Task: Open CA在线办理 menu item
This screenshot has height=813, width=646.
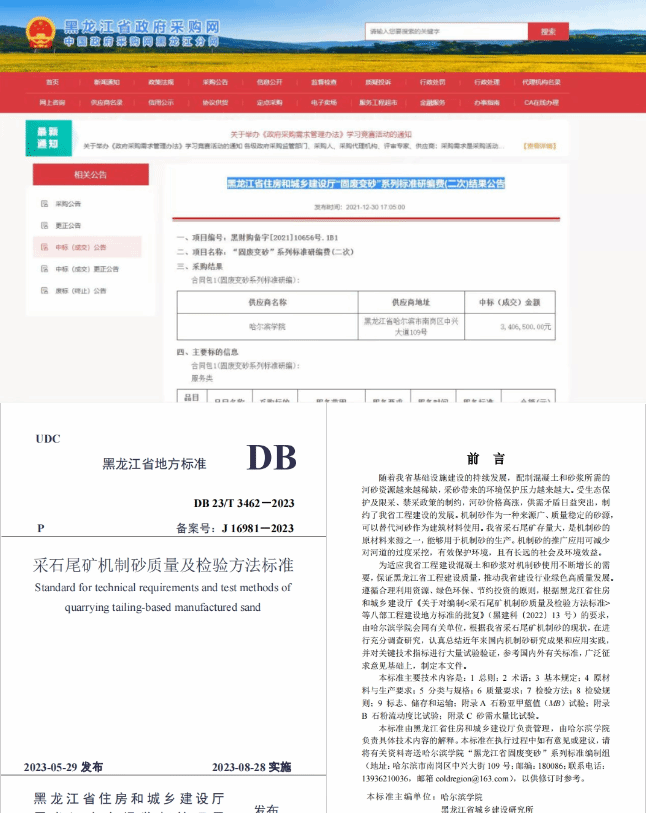Action: (x=539, y=102)
